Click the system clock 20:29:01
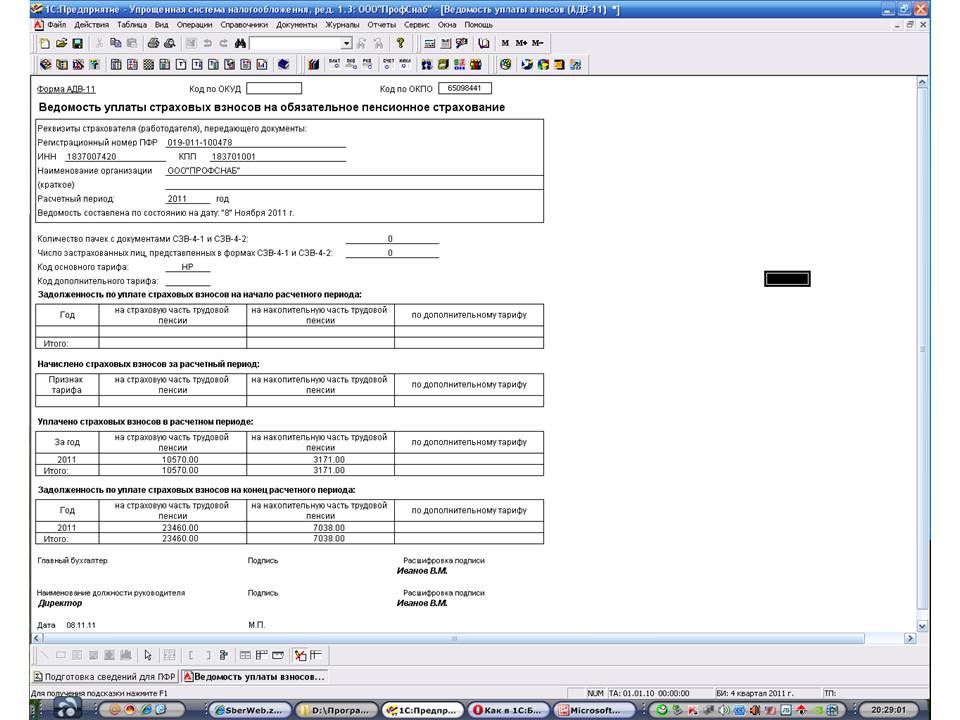This screenshot has height=720, width=960. (888, 710)
